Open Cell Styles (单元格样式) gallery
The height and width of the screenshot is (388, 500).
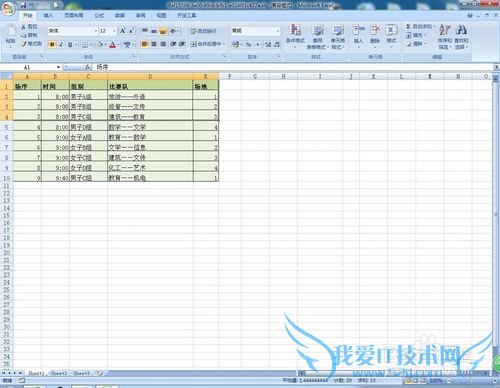coord(338,37)
